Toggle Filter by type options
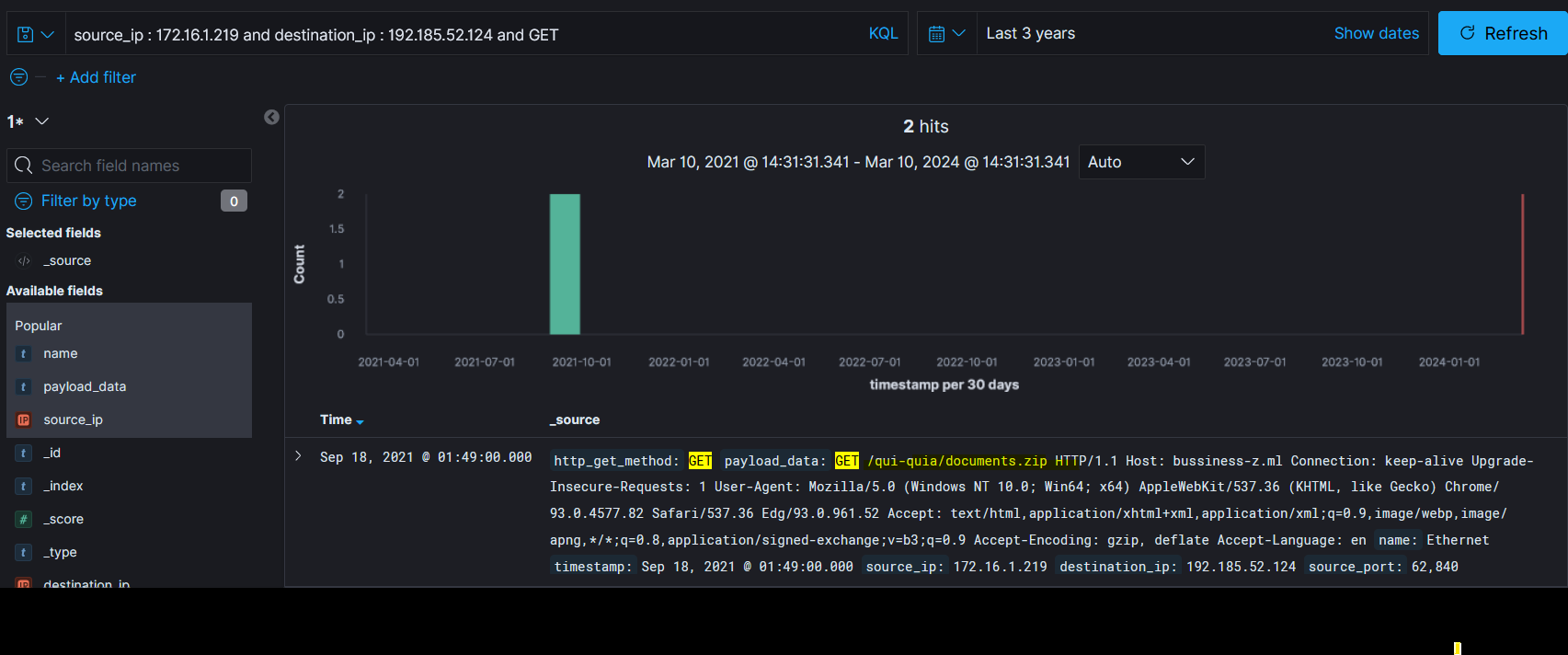Viewport: 1568px width, 655px height. 88,201
